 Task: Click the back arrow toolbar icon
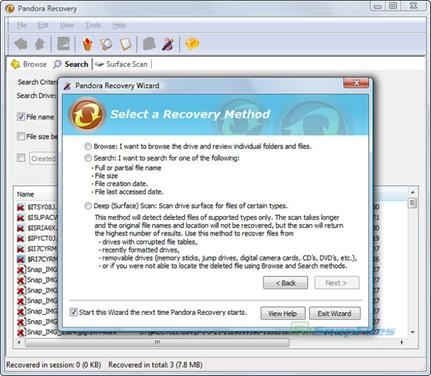tap(21, 44)
